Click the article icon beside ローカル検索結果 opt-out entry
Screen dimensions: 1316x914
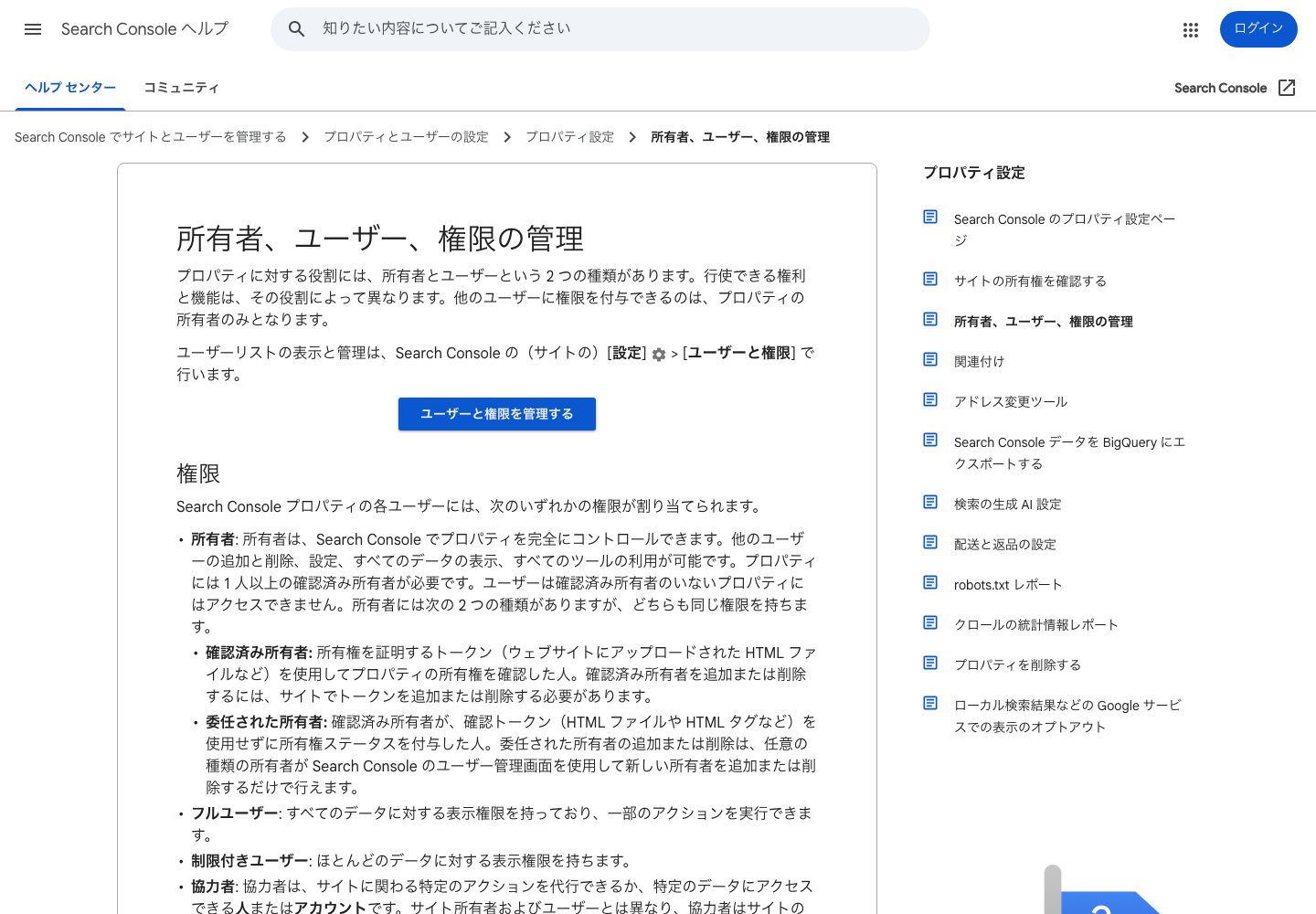point(930,703)
